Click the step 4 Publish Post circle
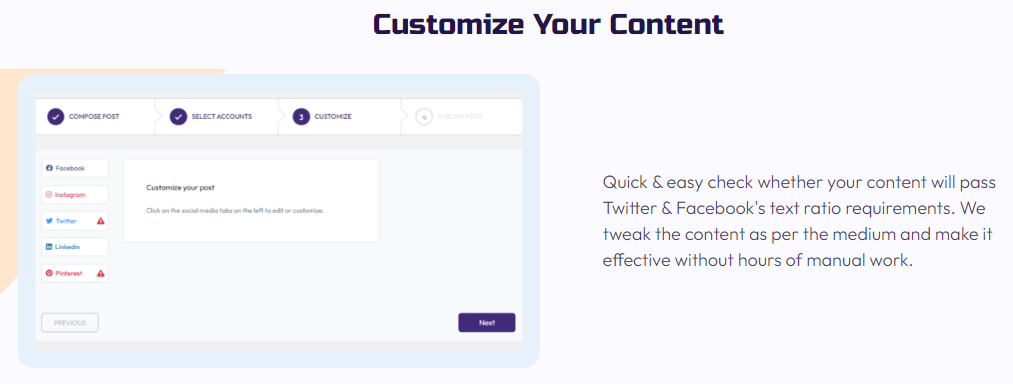 (x=424, y=117)
